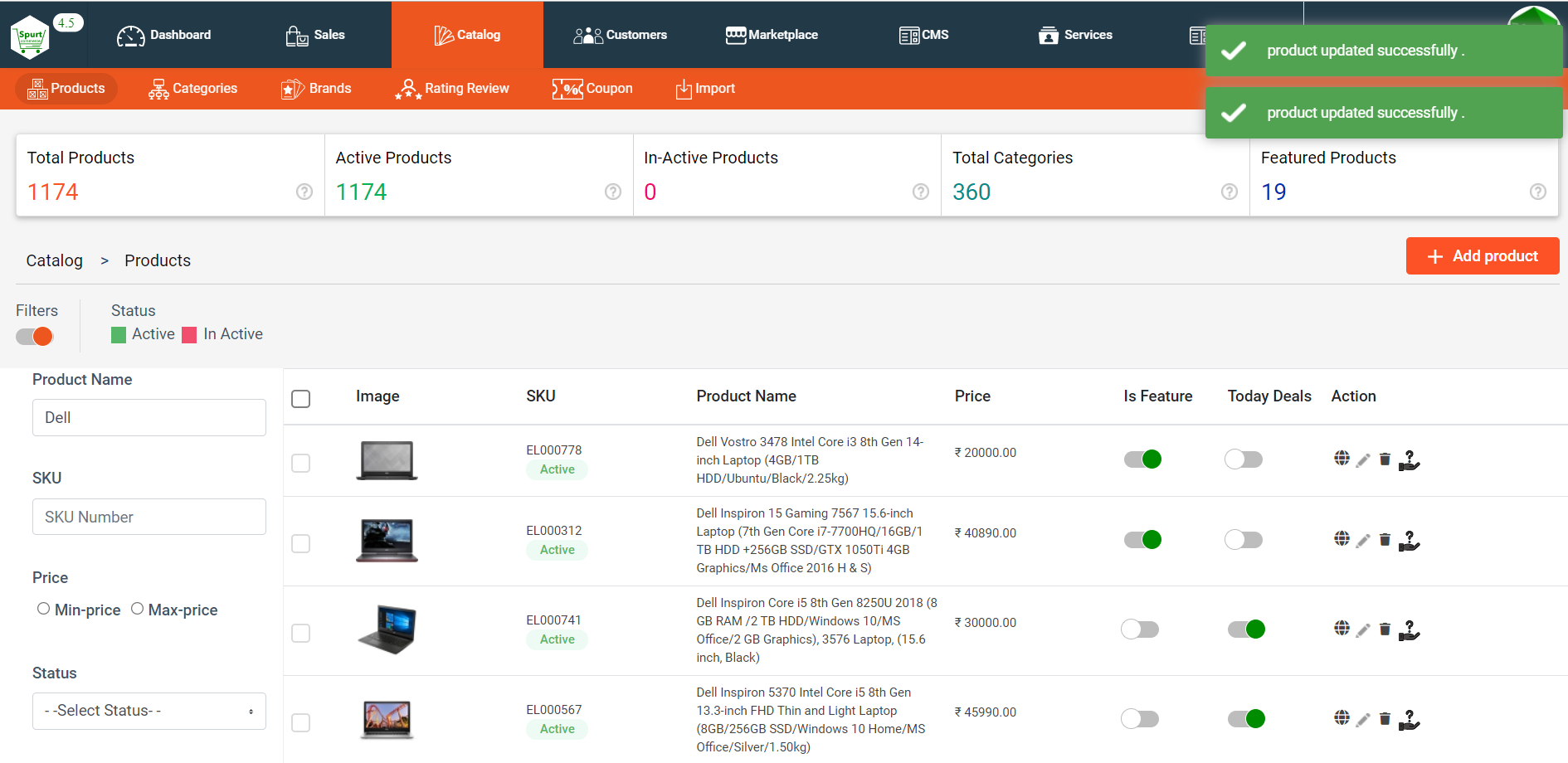Click the hand-question icon for EL000778

pos(1410,460)
